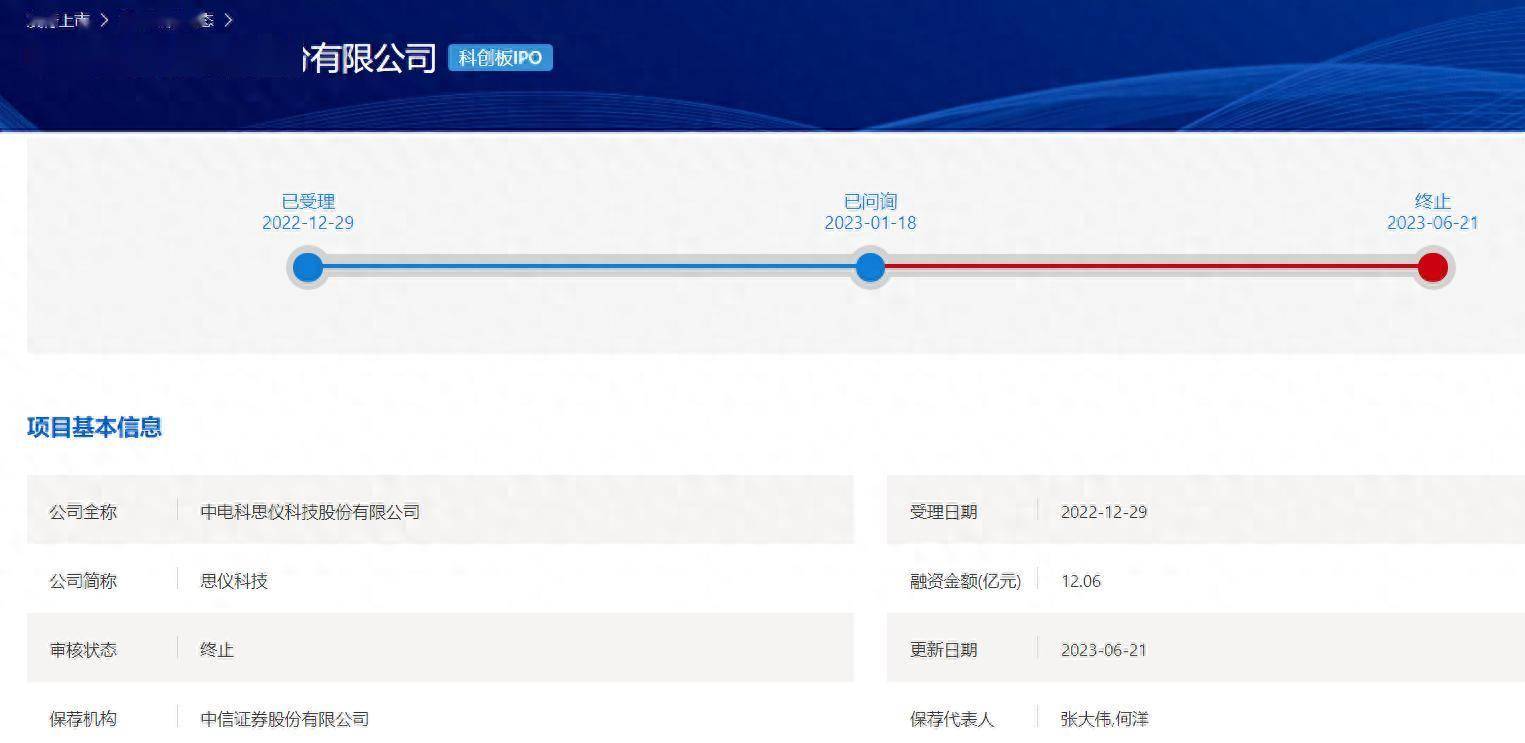Click the 已问询 2023-01-18 label

tap(870, 212)
